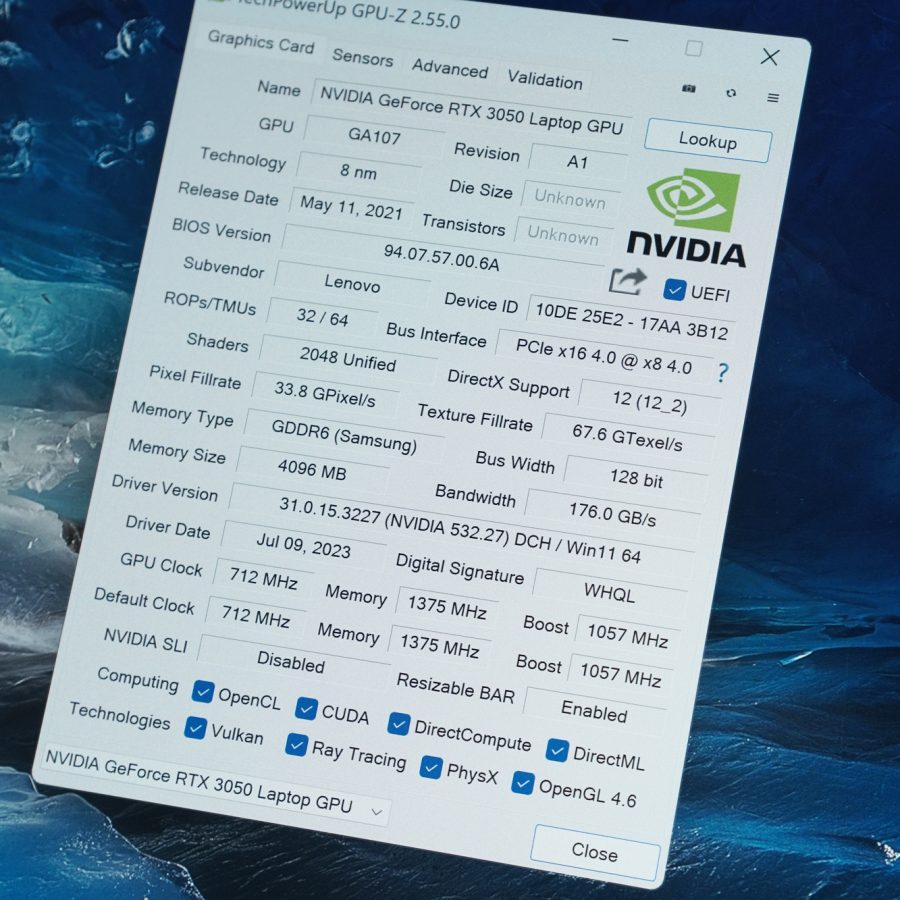
Task: Click the Subvendor value Lenovo
Action: [x=352, y=283]
